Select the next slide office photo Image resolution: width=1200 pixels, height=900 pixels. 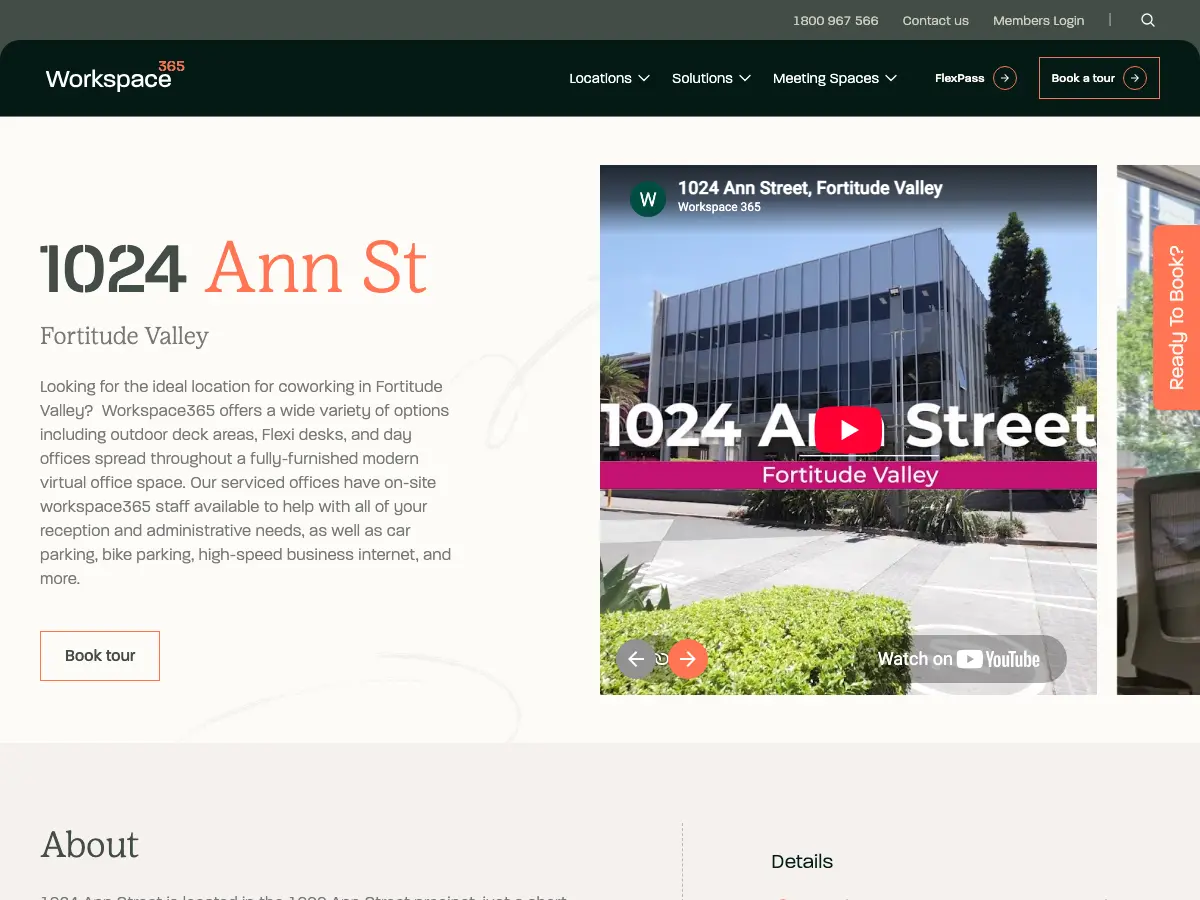click(1158, 430)
